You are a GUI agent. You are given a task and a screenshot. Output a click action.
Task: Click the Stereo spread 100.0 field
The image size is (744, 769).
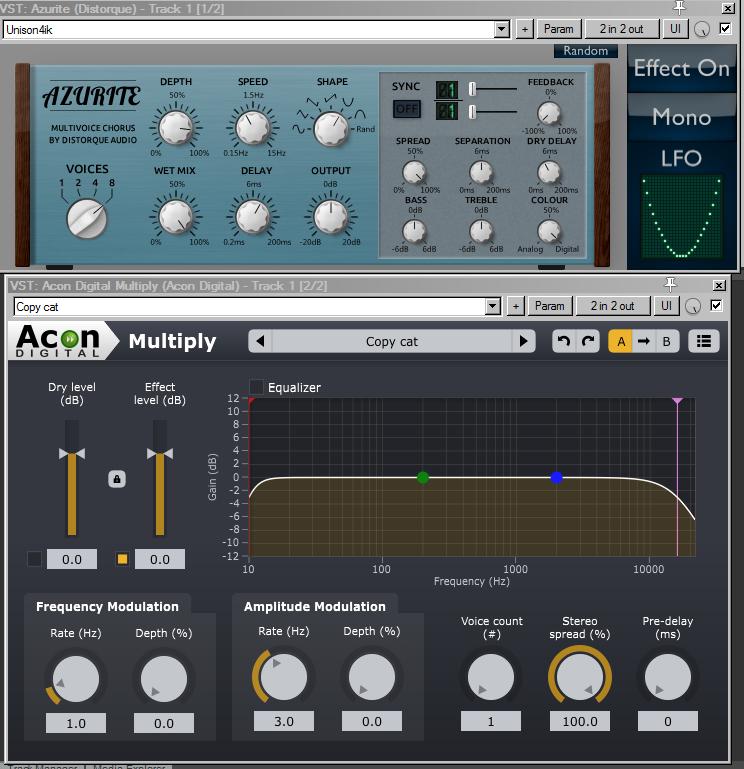click(580, 721)
